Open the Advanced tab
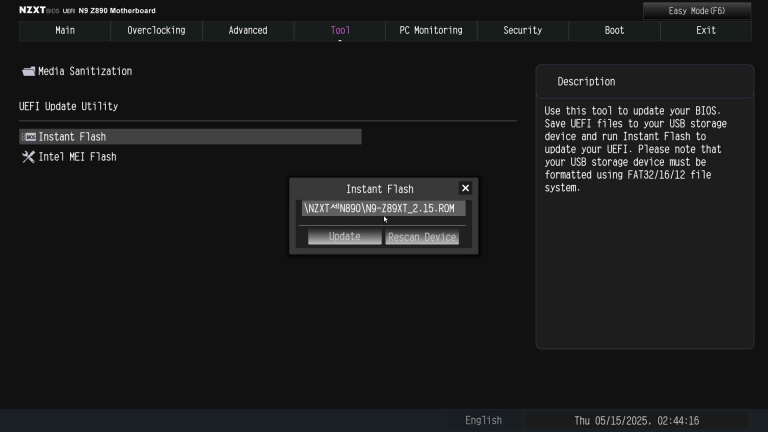 coord(248,30)
